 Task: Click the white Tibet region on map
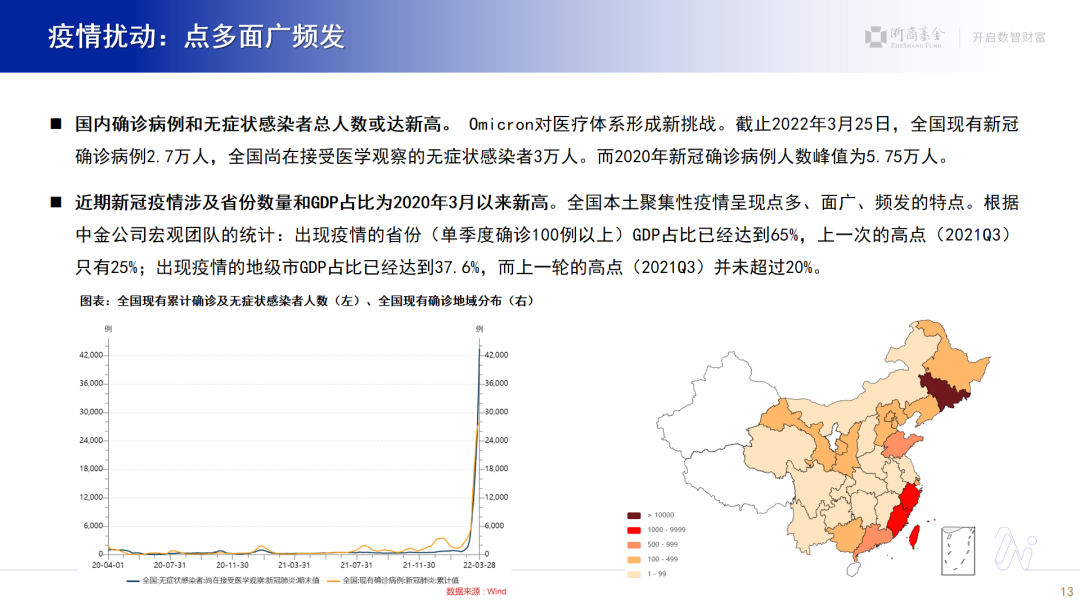pyautogui.click(x=737, y=479)
